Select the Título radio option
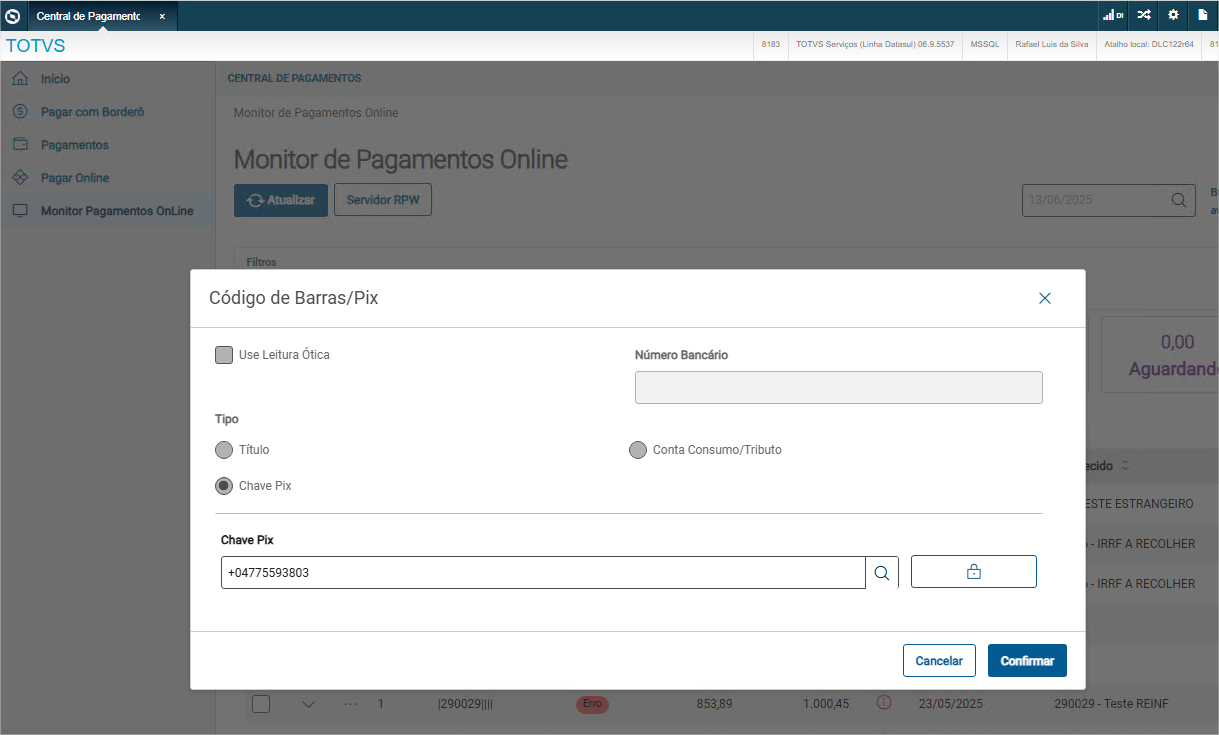1219x735 pixels. pos(224,450)
